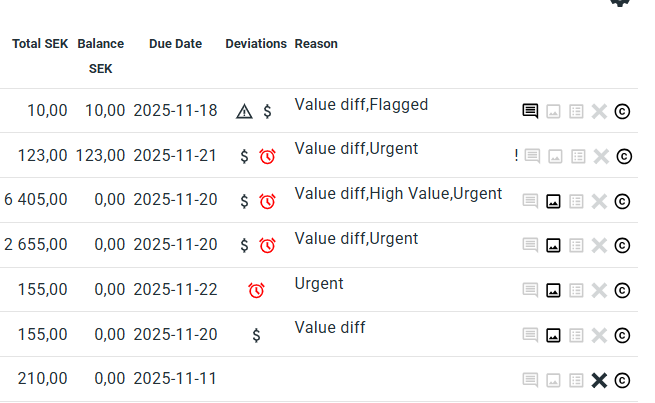The width and height of the screenshot is (655, 403).
Task: Sort by the Total SEK column header
Action: [40, 44]
